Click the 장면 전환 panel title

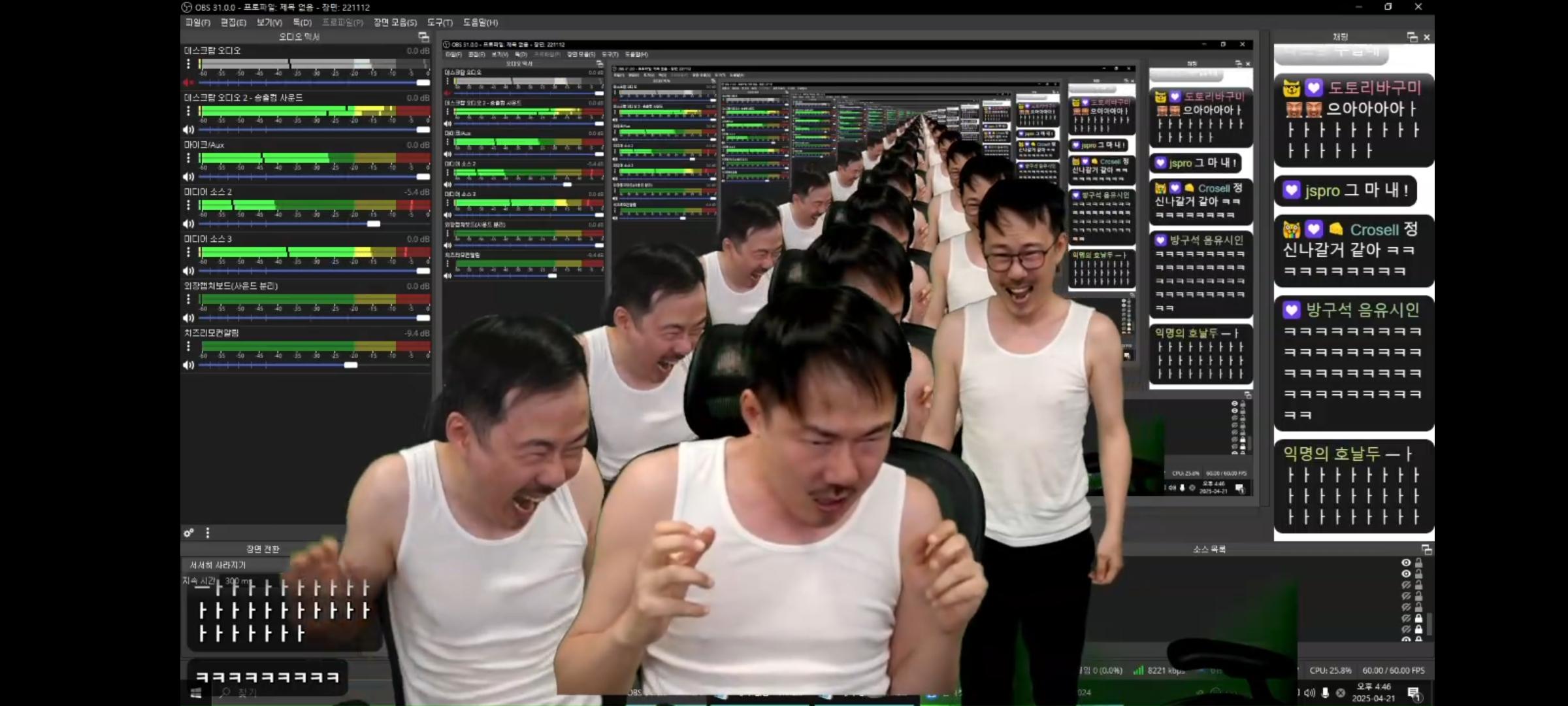(x=263, y=549)
